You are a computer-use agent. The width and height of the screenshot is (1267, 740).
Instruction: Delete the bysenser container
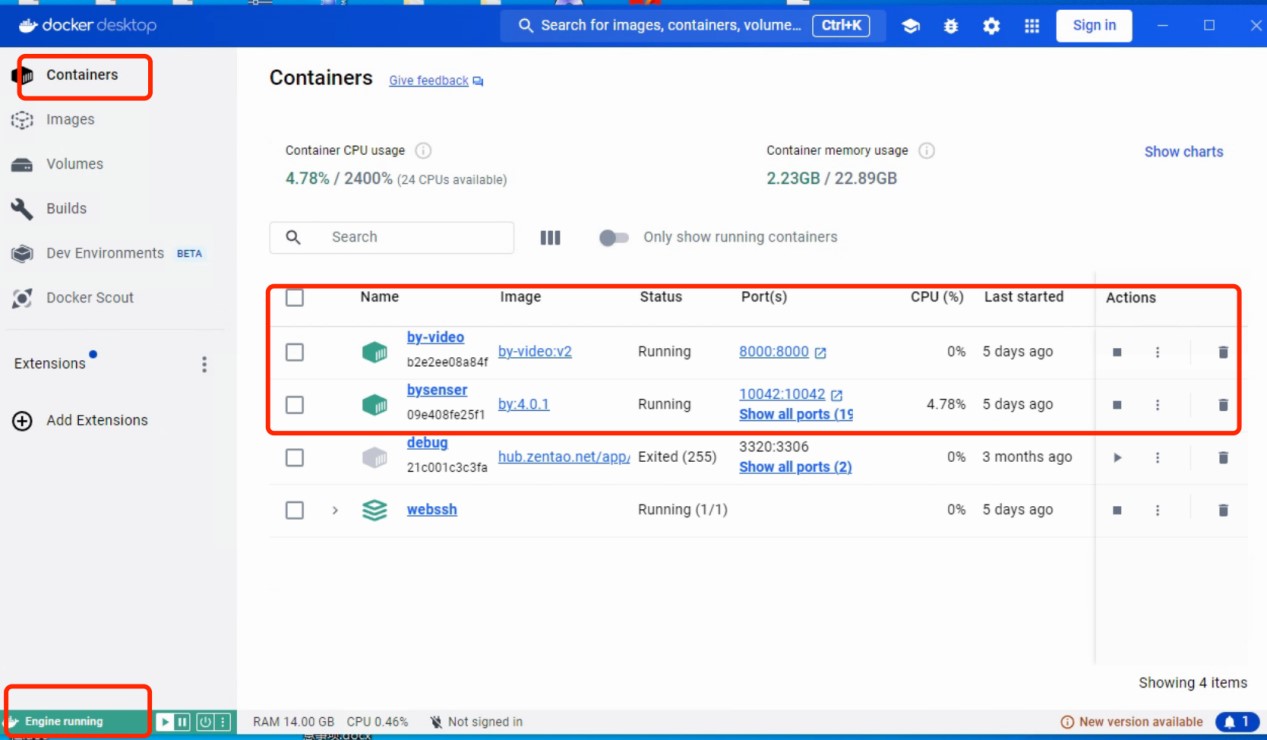1222,405
